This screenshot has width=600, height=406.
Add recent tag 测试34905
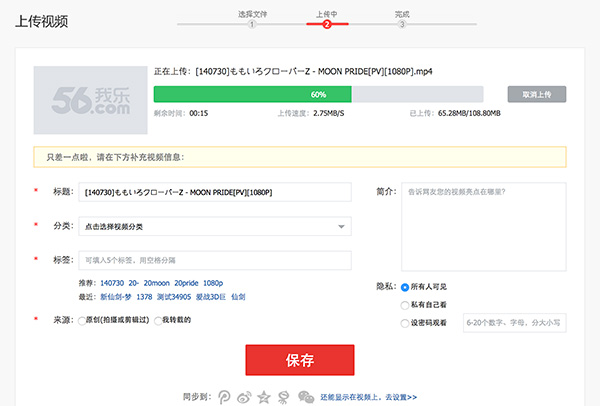point(174,297)
